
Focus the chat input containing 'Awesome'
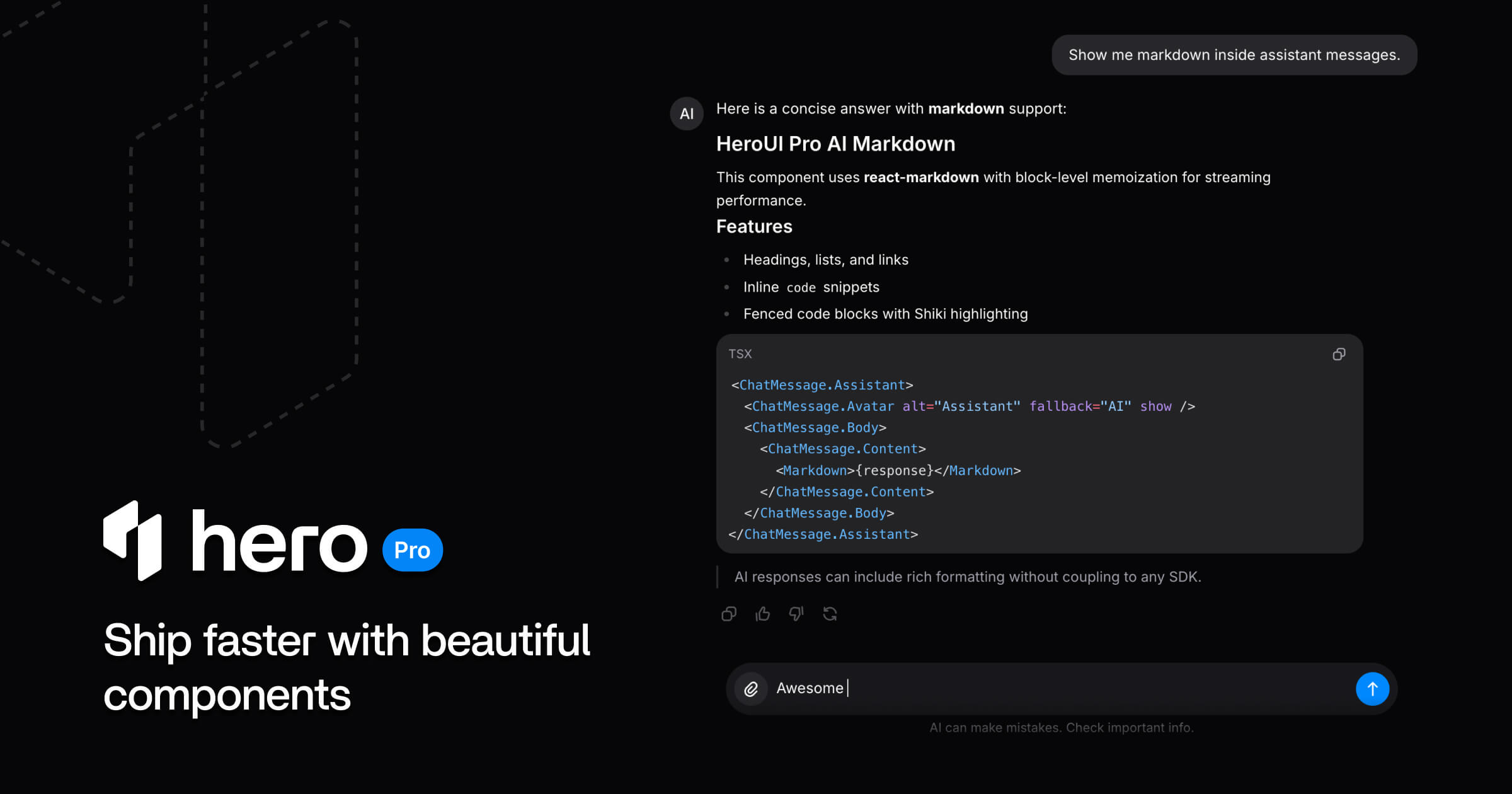1062,688
